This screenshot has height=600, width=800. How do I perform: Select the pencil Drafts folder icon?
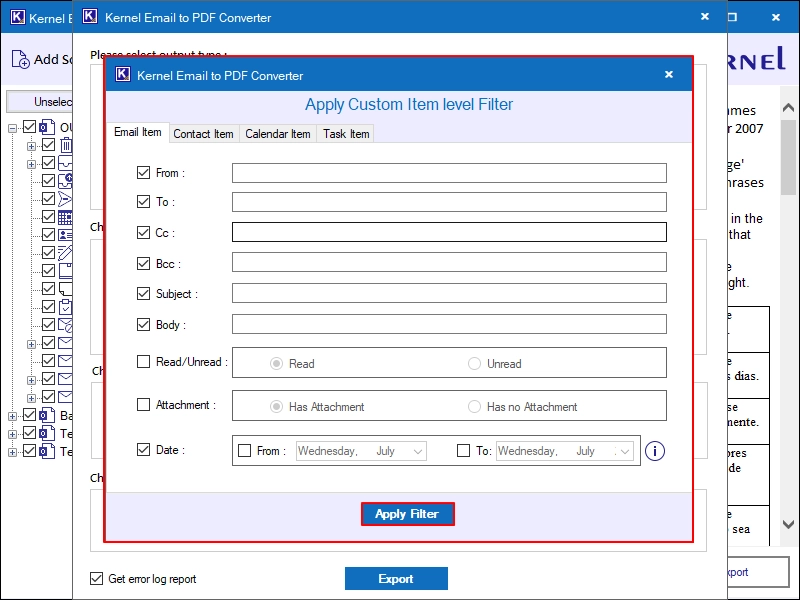[x=65, y=253]
